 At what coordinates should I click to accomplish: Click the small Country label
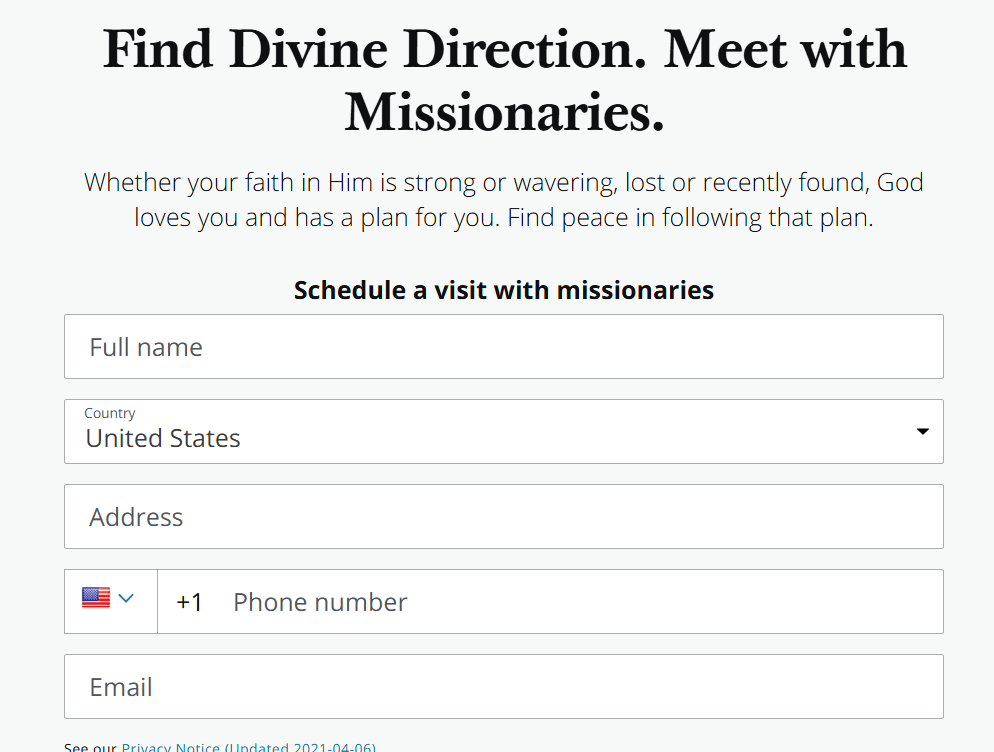pyautogui.click(x=110, y=413)
